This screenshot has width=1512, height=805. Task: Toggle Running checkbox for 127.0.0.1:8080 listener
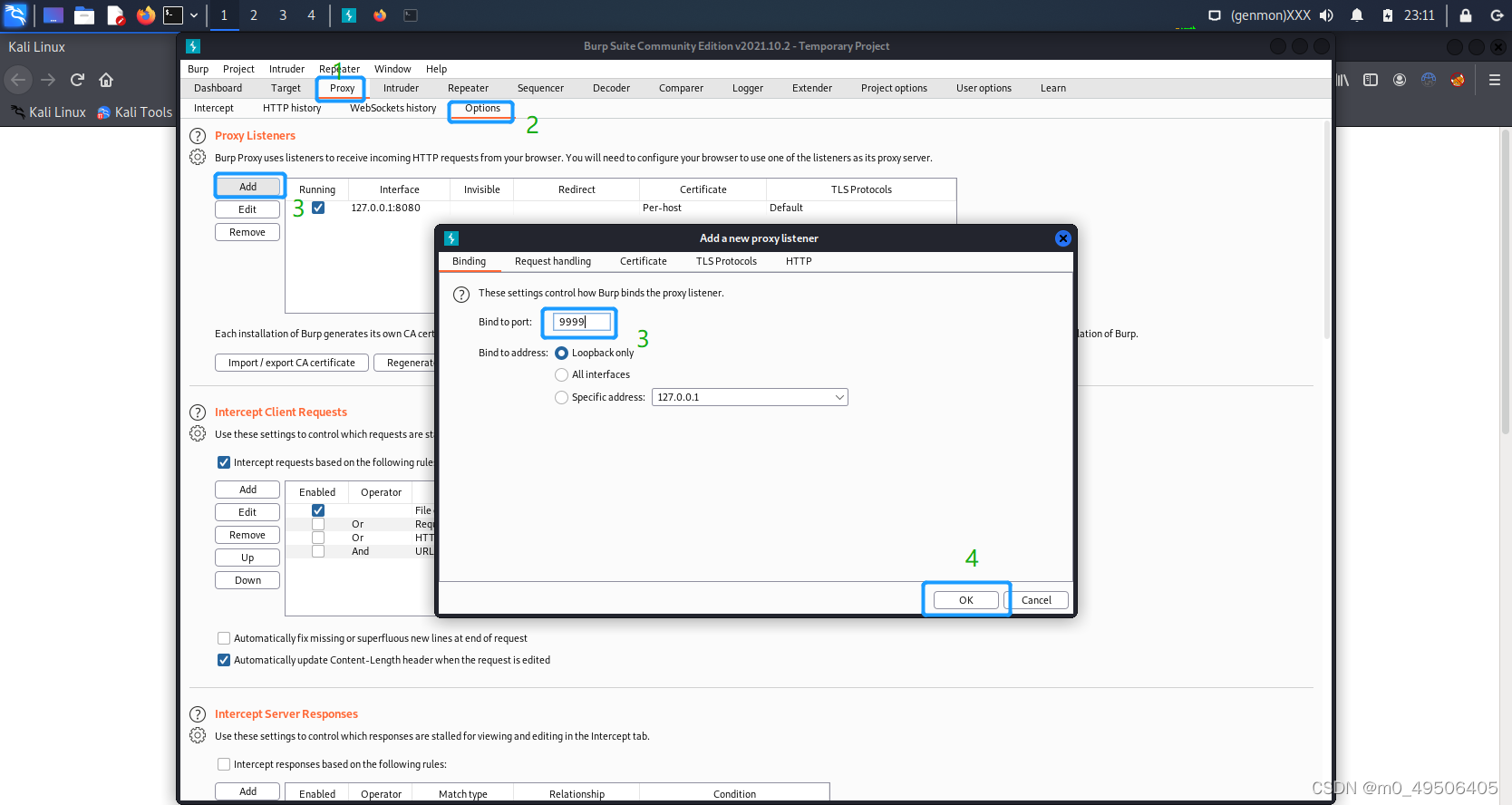318,208
